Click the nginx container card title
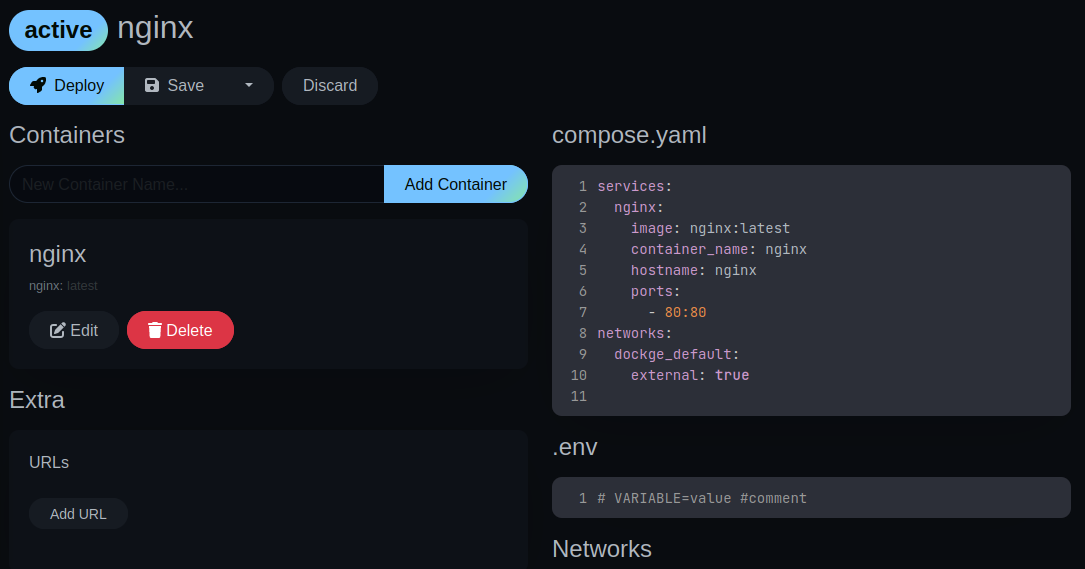 57,254
